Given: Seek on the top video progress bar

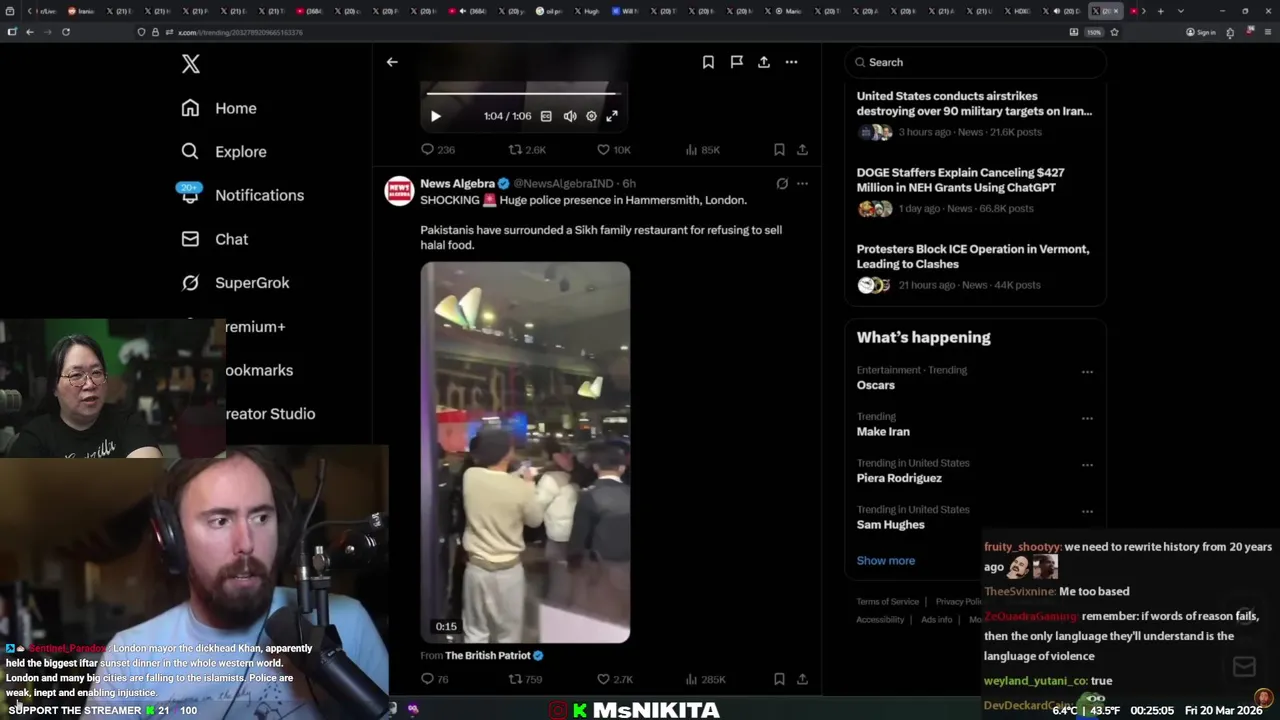Looking at the screenshot, I should pyautogui.click(x=525, y=93).
